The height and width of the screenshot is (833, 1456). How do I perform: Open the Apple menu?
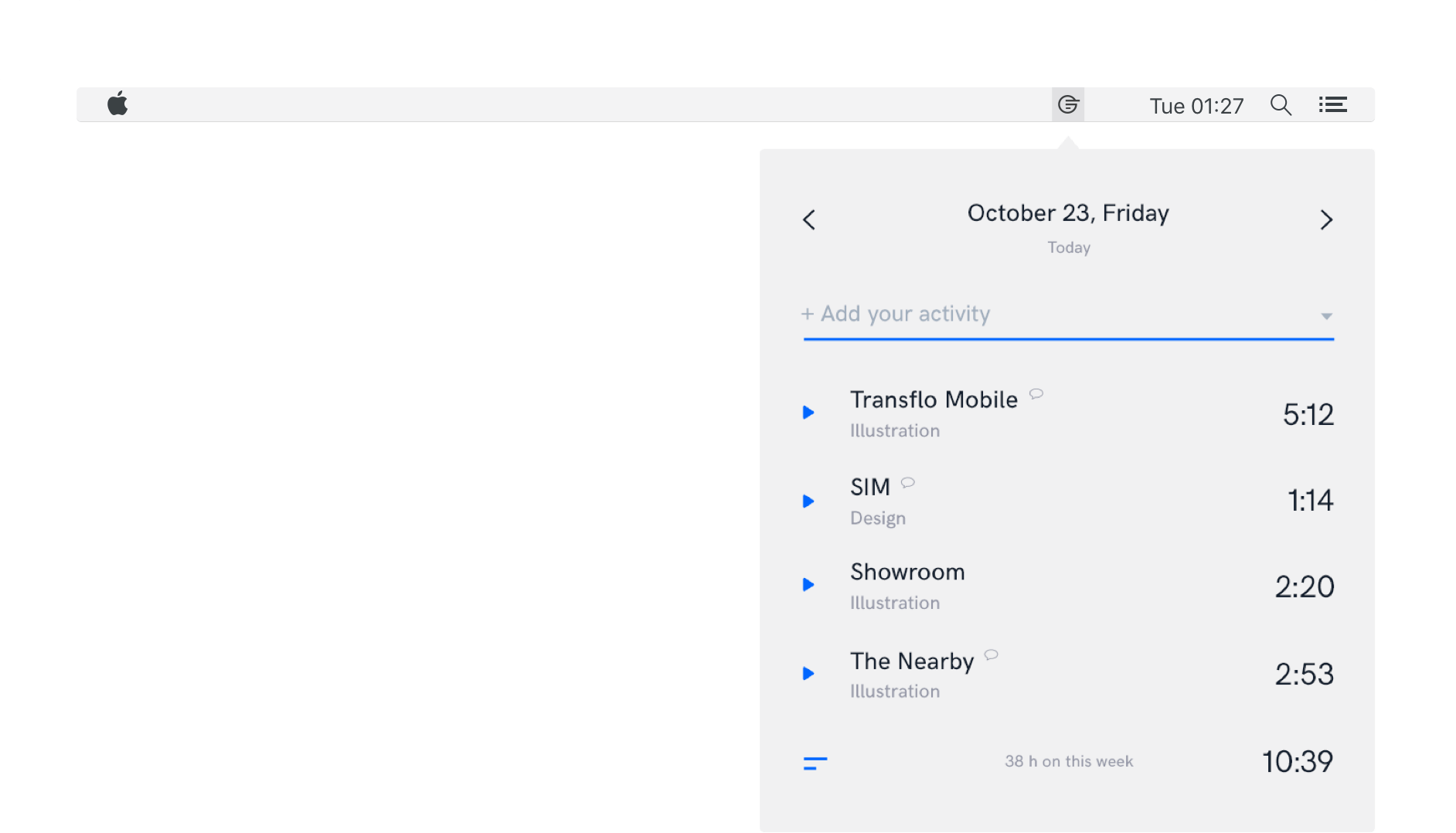(117, 104)
